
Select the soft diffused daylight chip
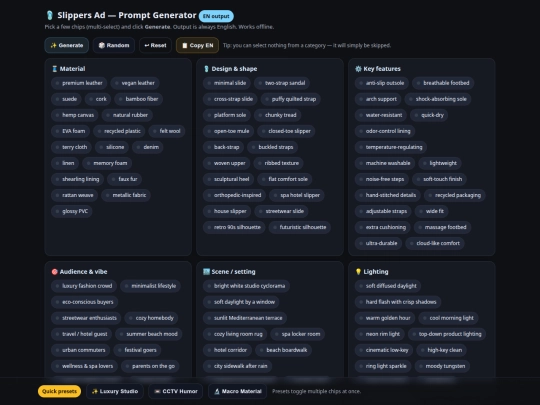click(x=388, y=286)
